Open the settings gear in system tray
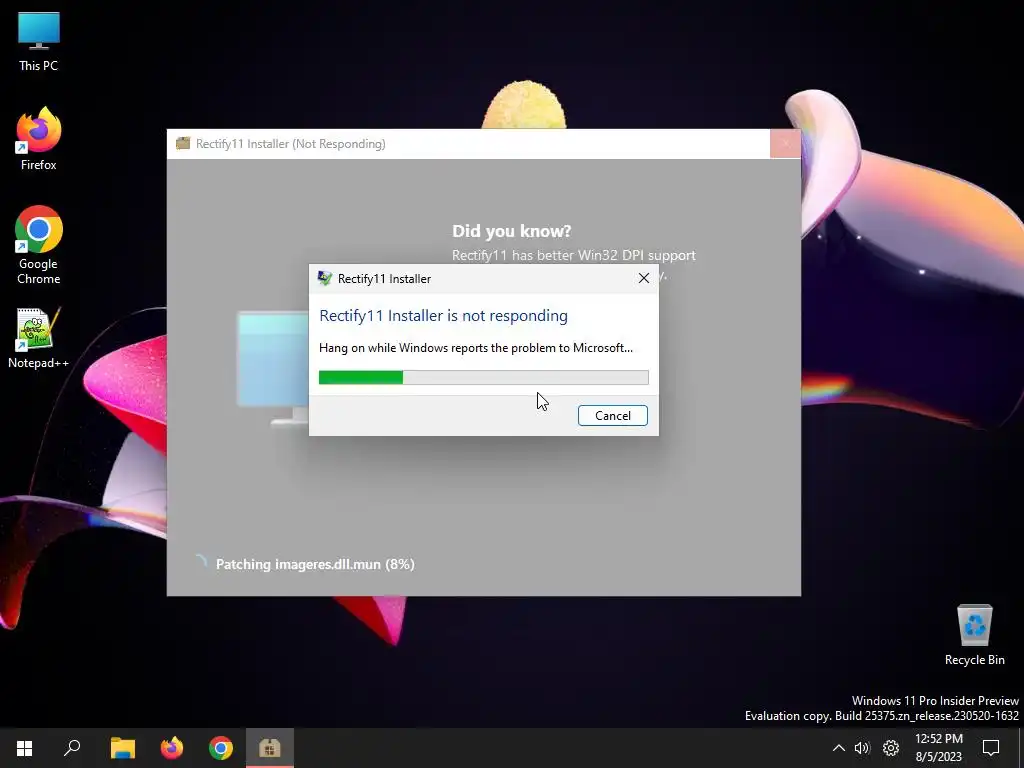Screen dimensions: 1024x768 (x=891, y=748)
